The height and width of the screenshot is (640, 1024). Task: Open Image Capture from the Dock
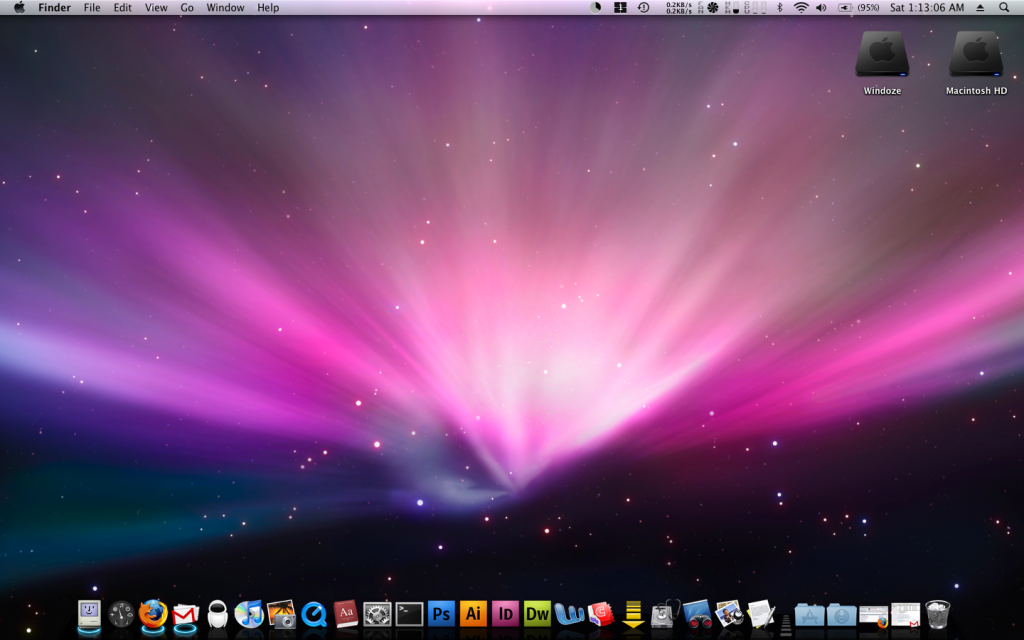(281, 615)
